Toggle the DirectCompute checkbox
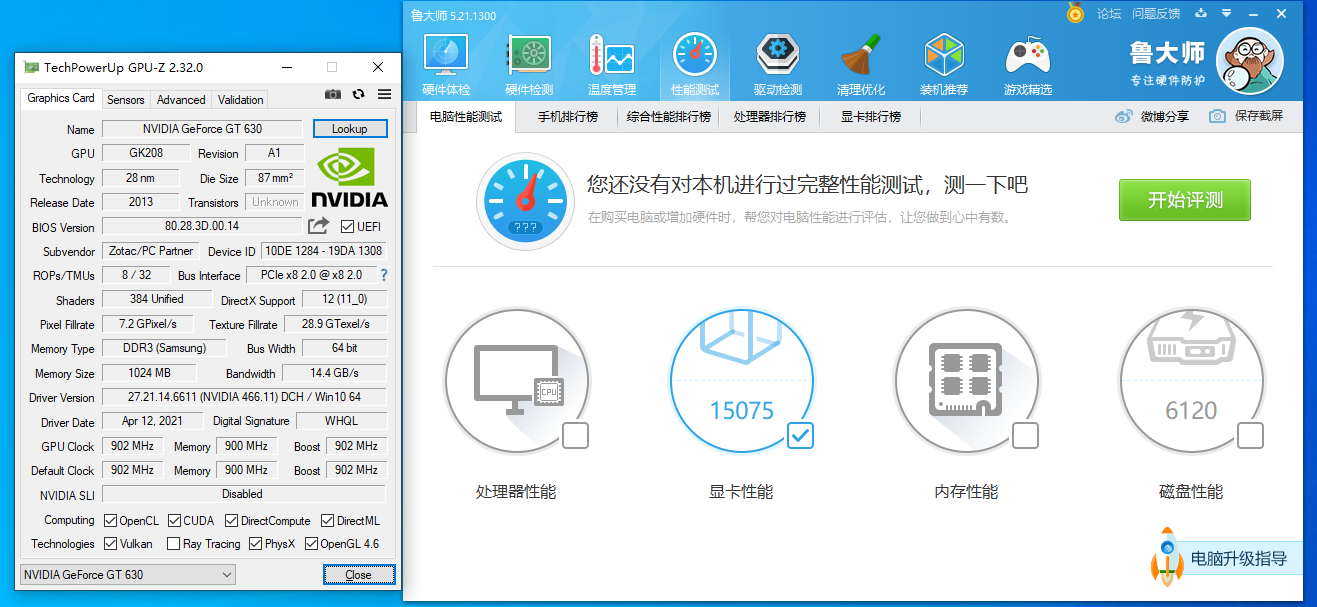1317x607 pixels. point(232,520)
